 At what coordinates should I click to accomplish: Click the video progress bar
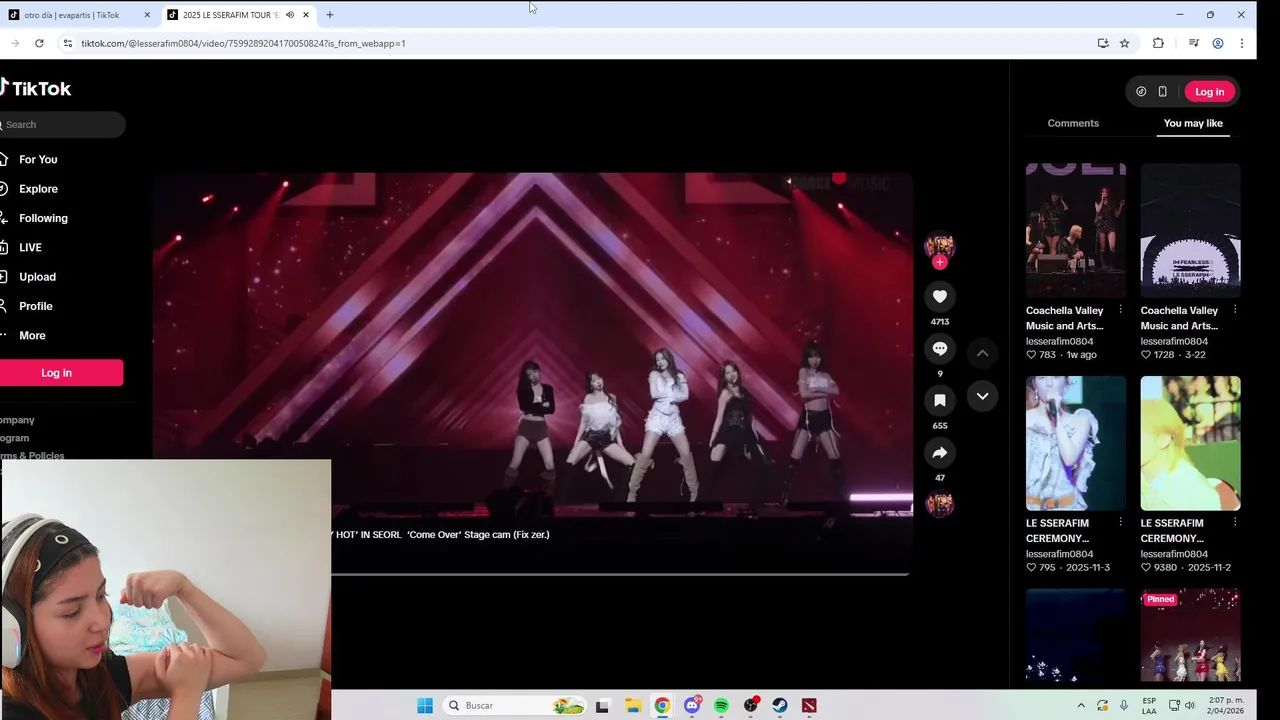tap(620, 574)
